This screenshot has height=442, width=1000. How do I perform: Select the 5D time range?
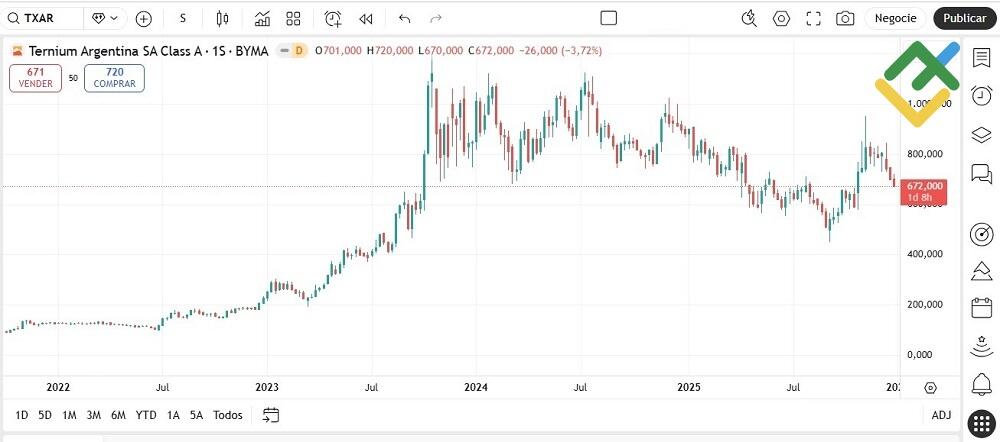coord(45,415)
